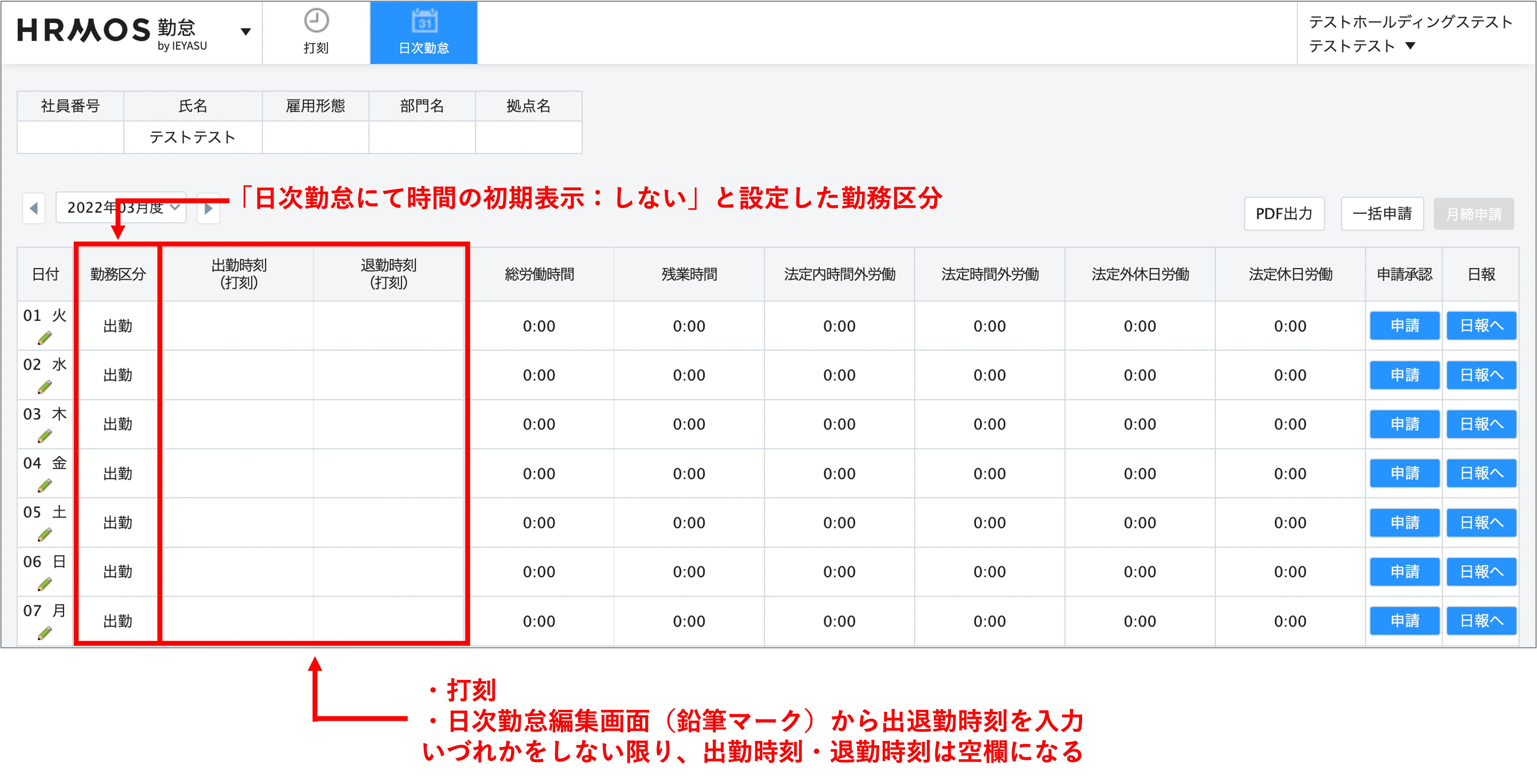This screenshot has height=784, width=1537.
Task: Go to next month with right arrow
Action: point(208,208)
